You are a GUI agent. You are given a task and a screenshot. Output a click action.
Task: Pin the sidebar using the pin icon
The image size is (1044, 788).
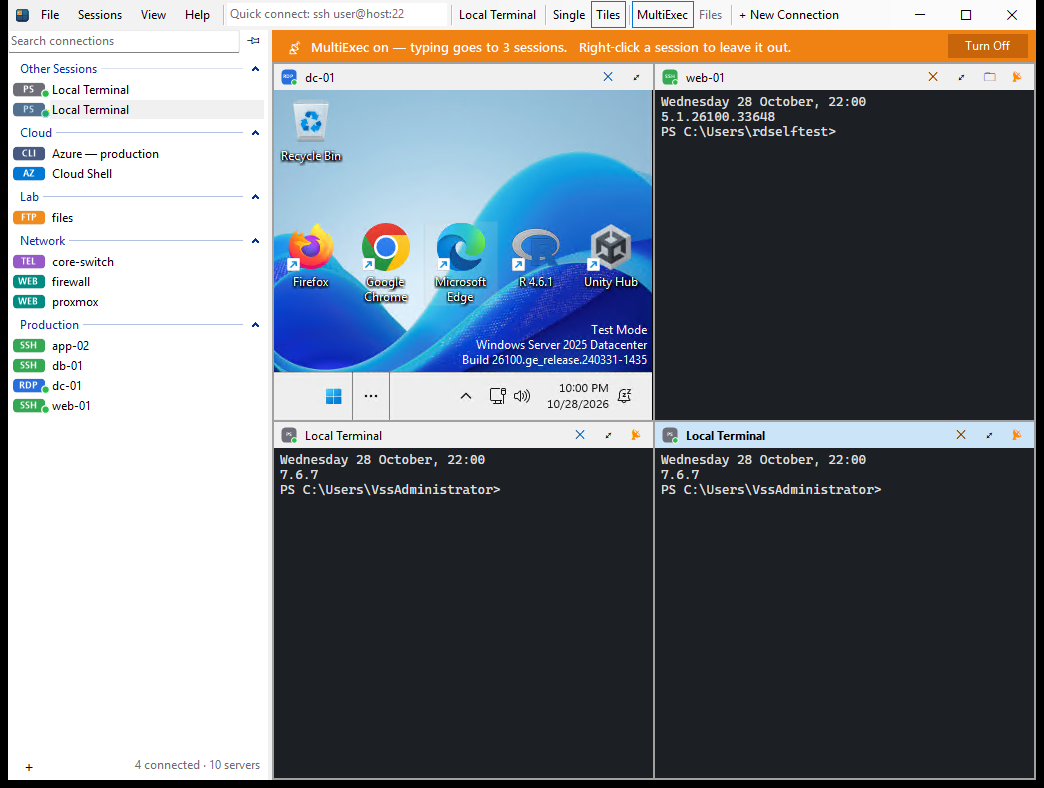[x=254, y=41]
